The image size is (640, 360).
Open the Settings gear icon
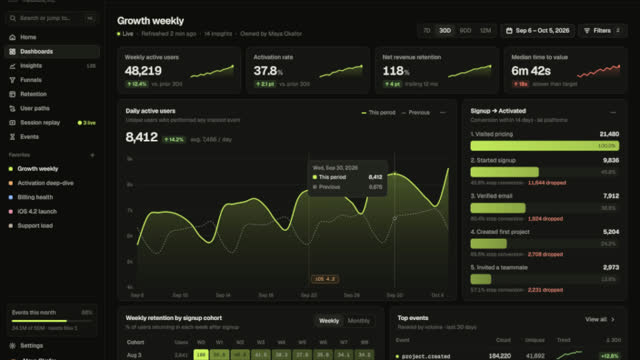tap(12, 346)
